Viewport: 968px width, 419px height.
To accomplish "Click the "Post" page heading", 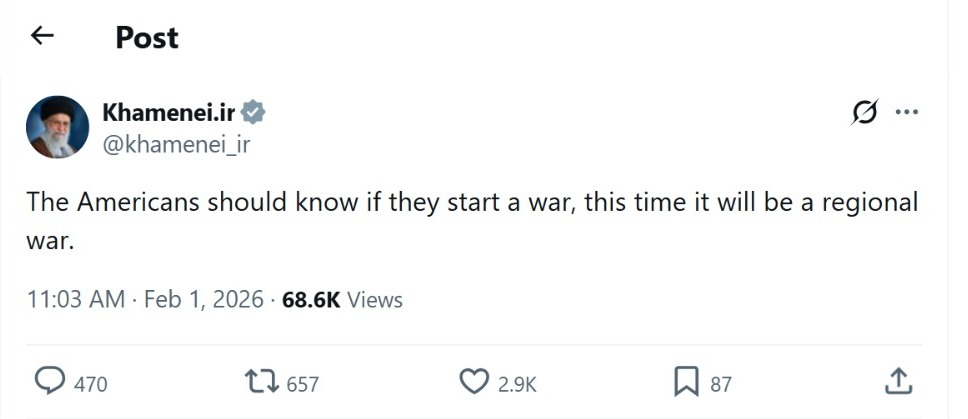I will tap(147, 37).
